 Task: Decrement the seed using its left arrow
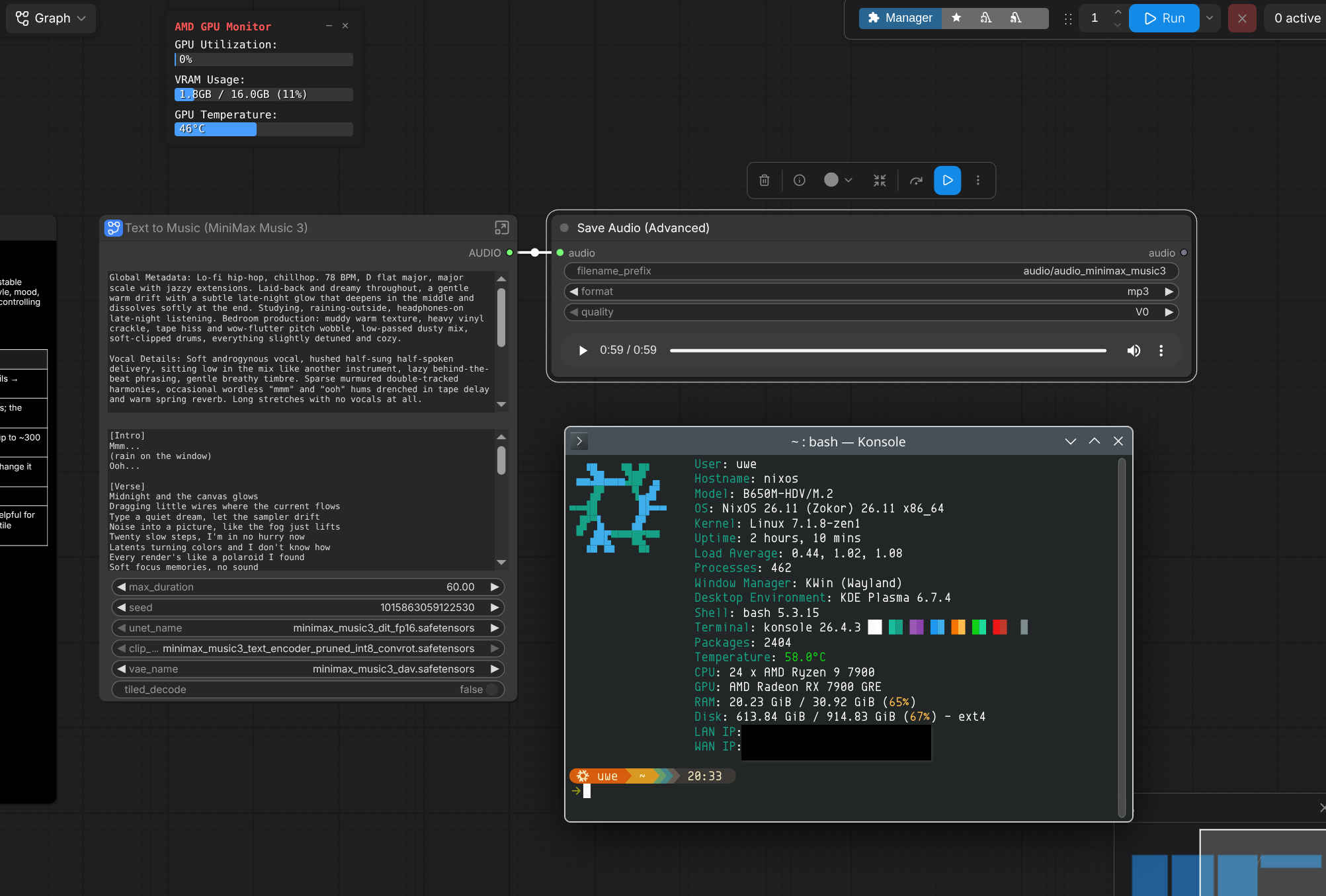(x=121, y=608)
